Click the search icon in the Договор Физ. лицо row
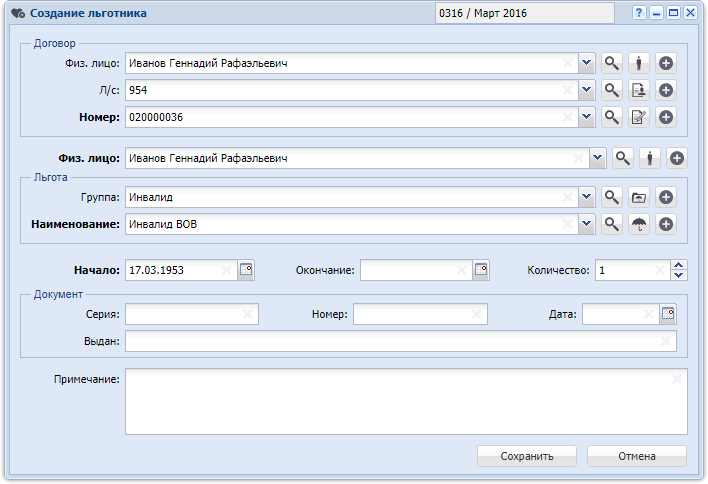 tap(611, 63)
